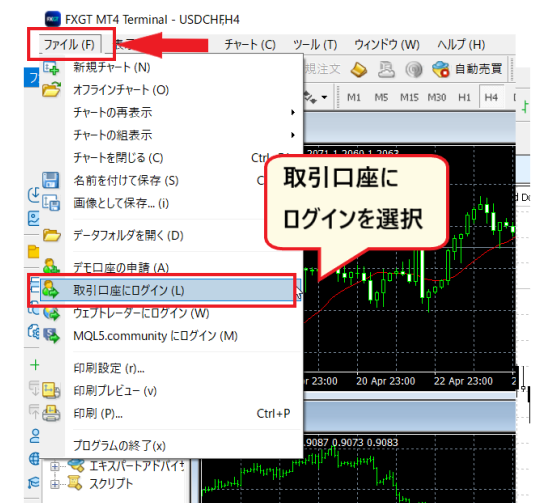Screen dimensions: 546x503
Task: Switch to the M15 timeframe
Action: 409,97
